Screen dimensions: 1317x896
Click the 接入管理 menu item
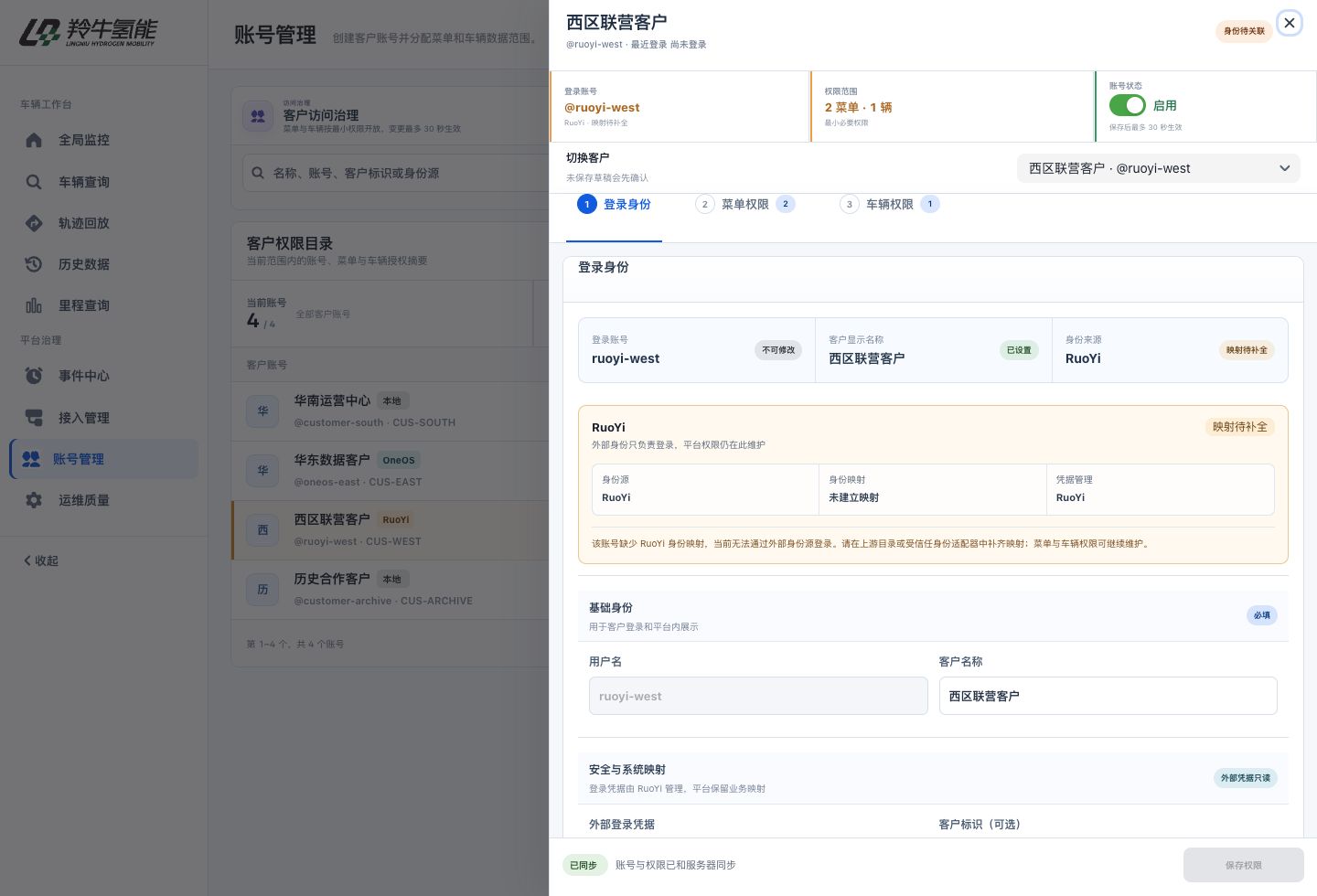(104, 418)
